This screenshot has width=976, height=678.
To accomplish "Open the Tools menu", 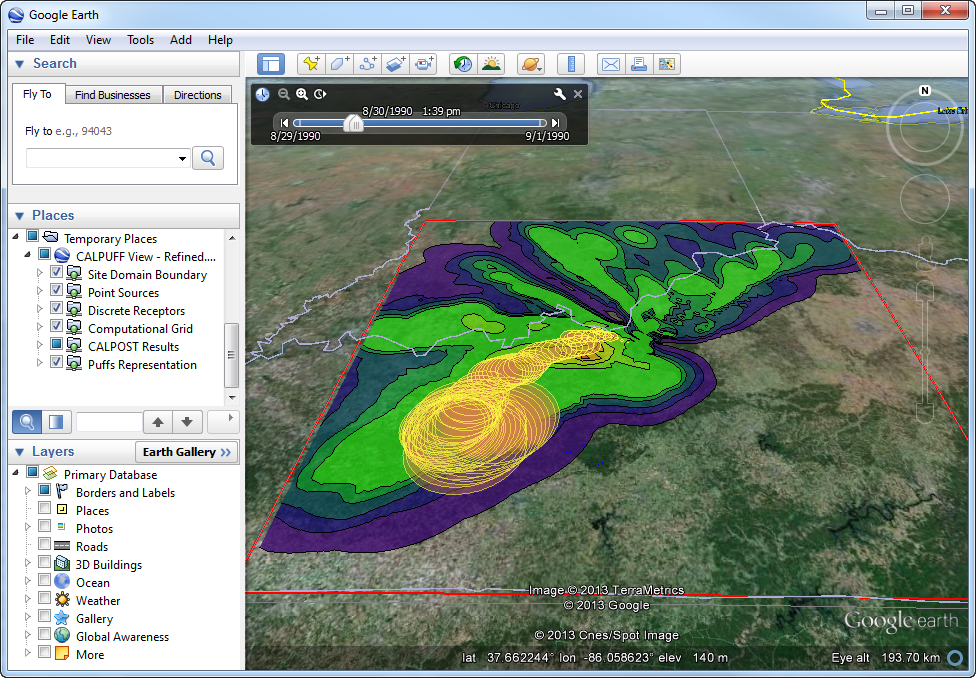I will pos(140,40).
